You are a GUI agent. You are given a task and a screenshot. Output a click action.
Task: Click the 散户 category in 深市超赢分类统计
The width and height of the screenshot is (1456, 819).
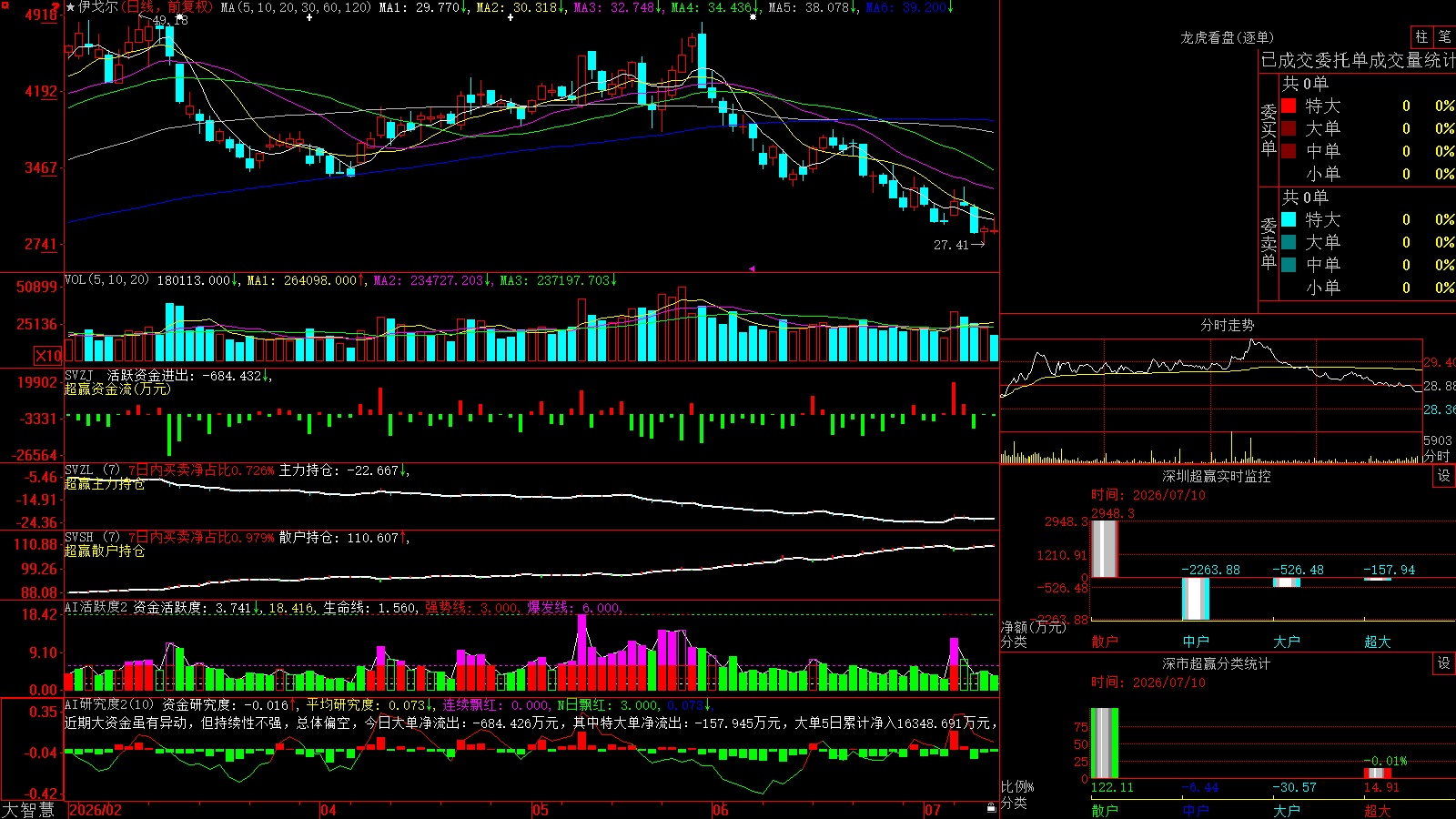click(1105, 811)
